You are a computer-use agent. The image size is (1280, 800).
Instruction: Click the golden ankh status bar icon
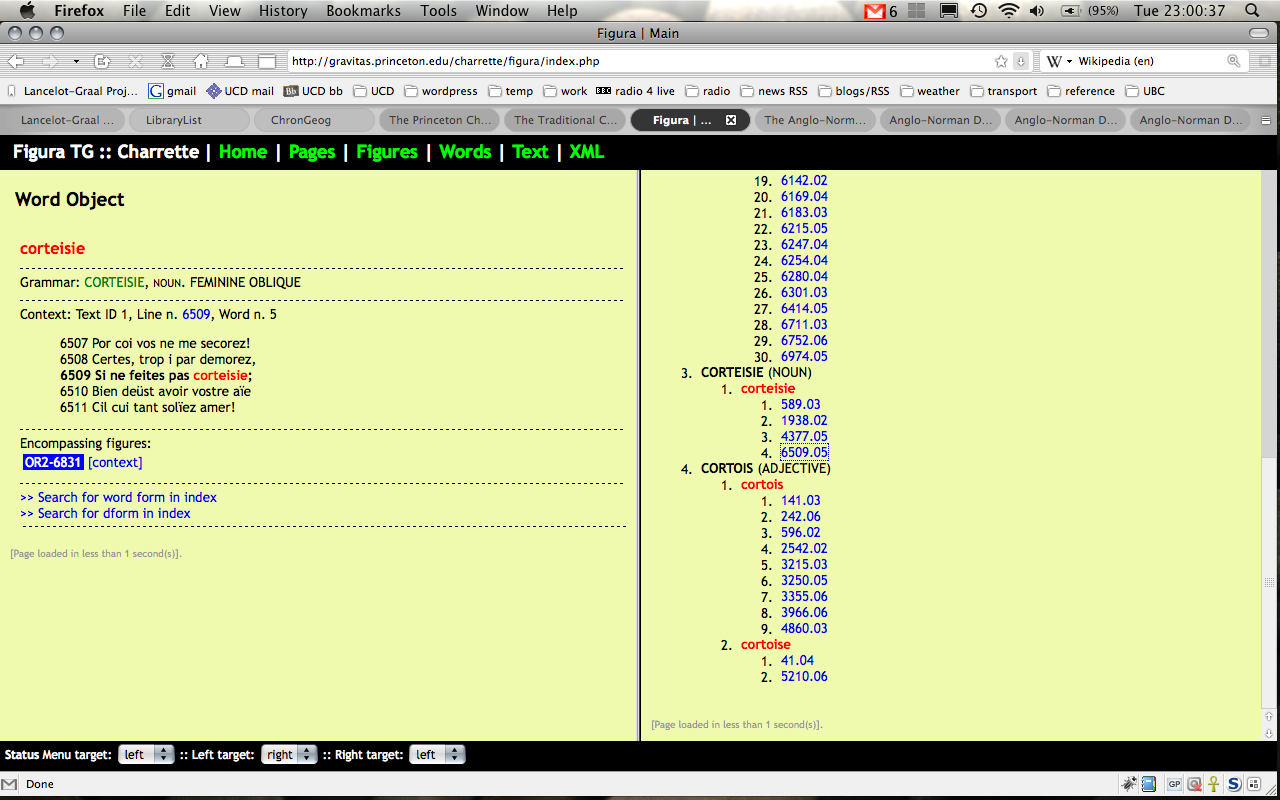[x=1213, y=784]
